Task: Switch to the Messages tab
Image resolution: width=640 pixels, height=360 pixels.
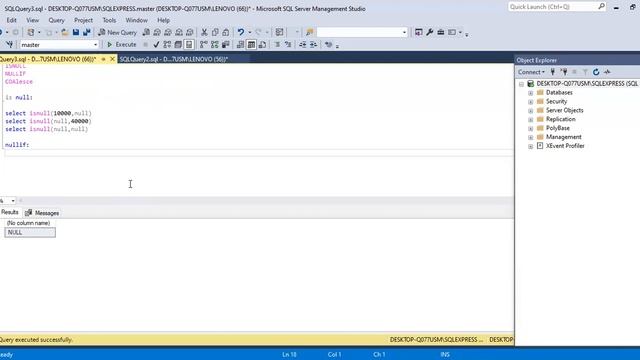Action: 42,213
